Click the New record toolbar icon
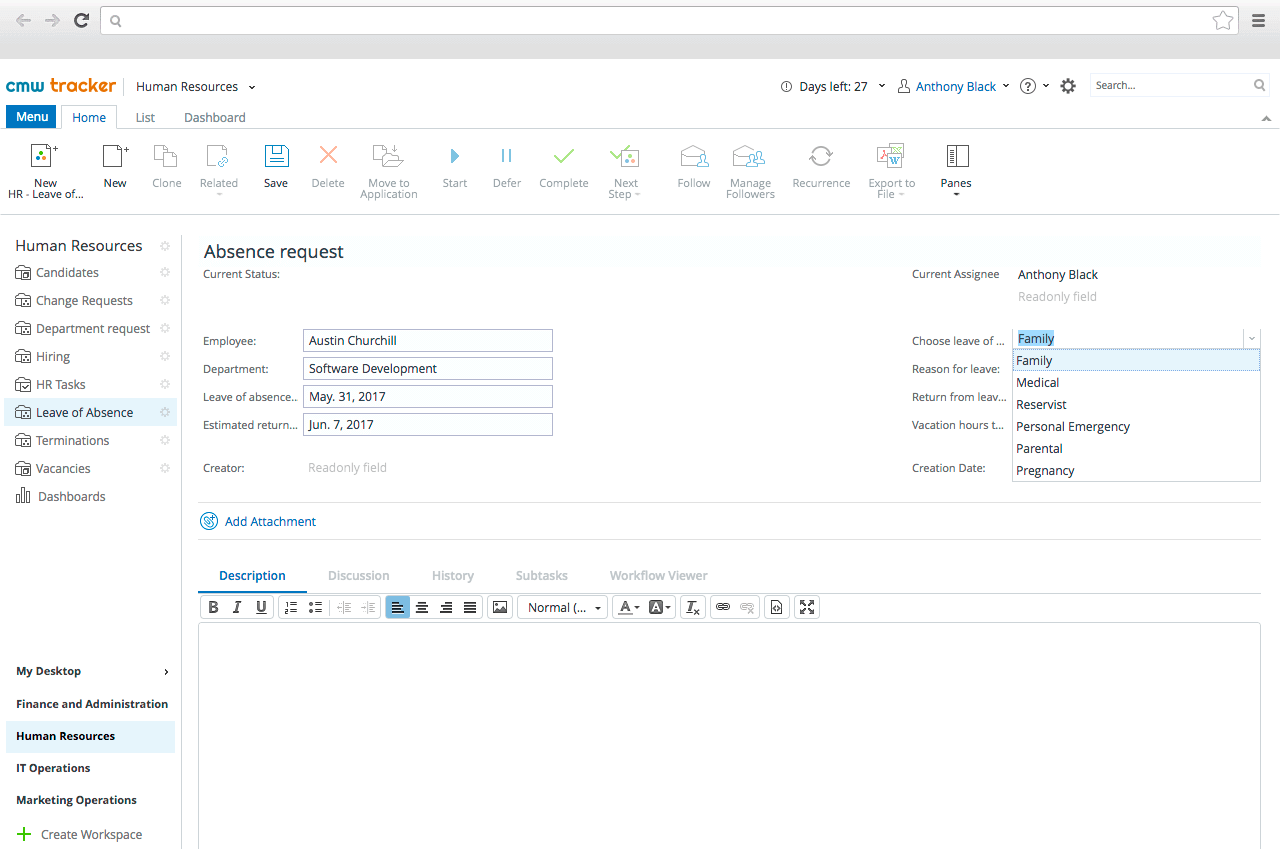 pos(116,156)
